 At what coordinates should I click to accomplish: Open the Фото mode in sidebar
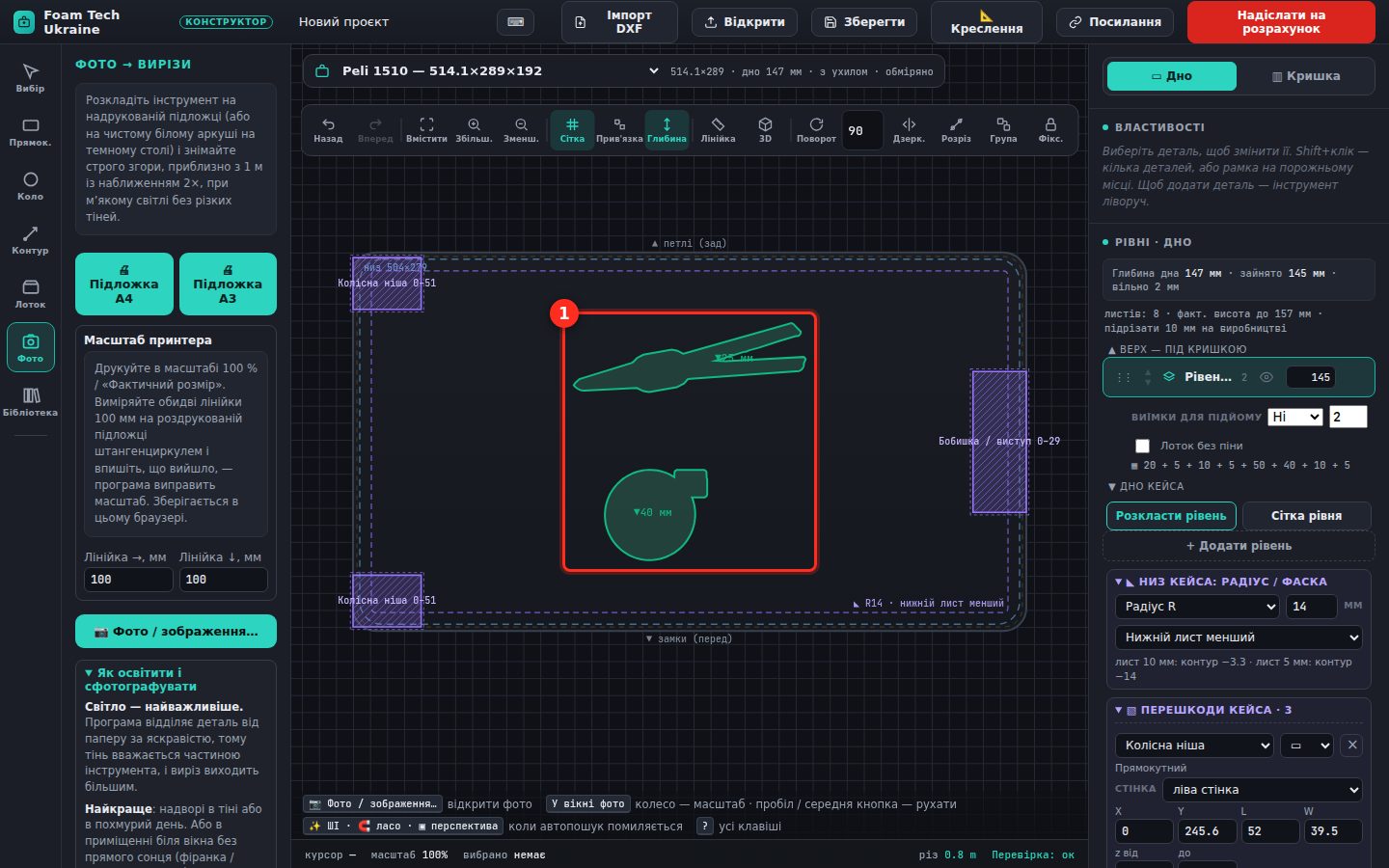[30, 347]
